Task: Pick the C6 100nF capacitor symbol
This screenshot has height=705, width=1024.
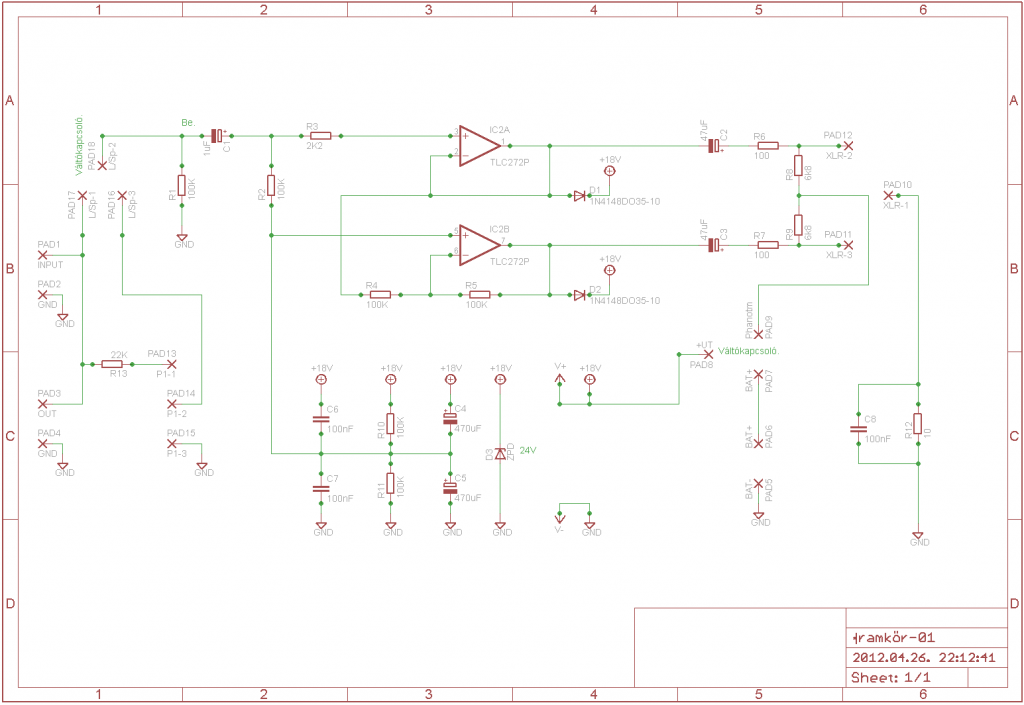Action: click(321, 419)
